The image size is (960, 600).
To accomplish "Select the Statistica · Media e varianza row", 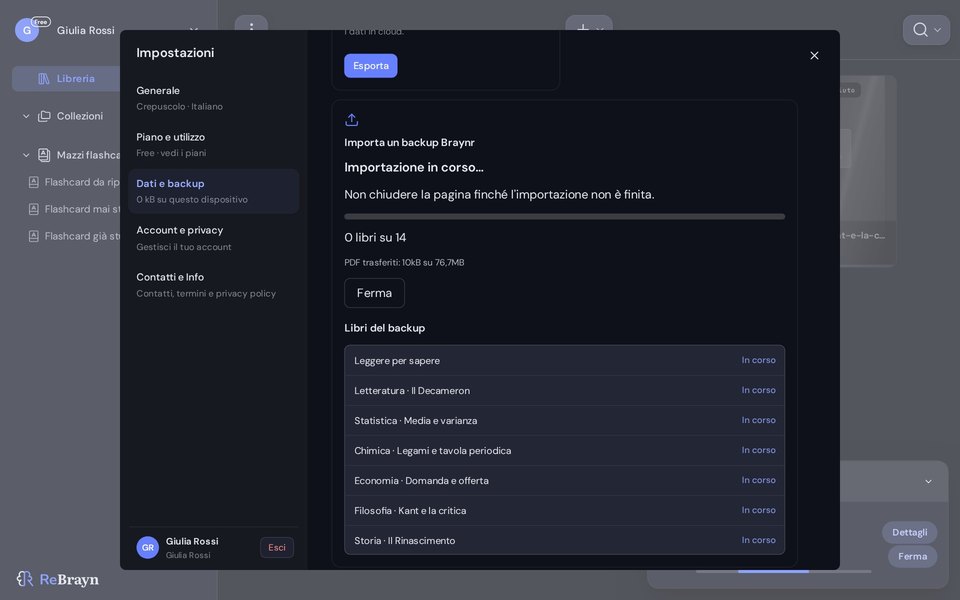I will pyautogui.click(x=564, y=421).
